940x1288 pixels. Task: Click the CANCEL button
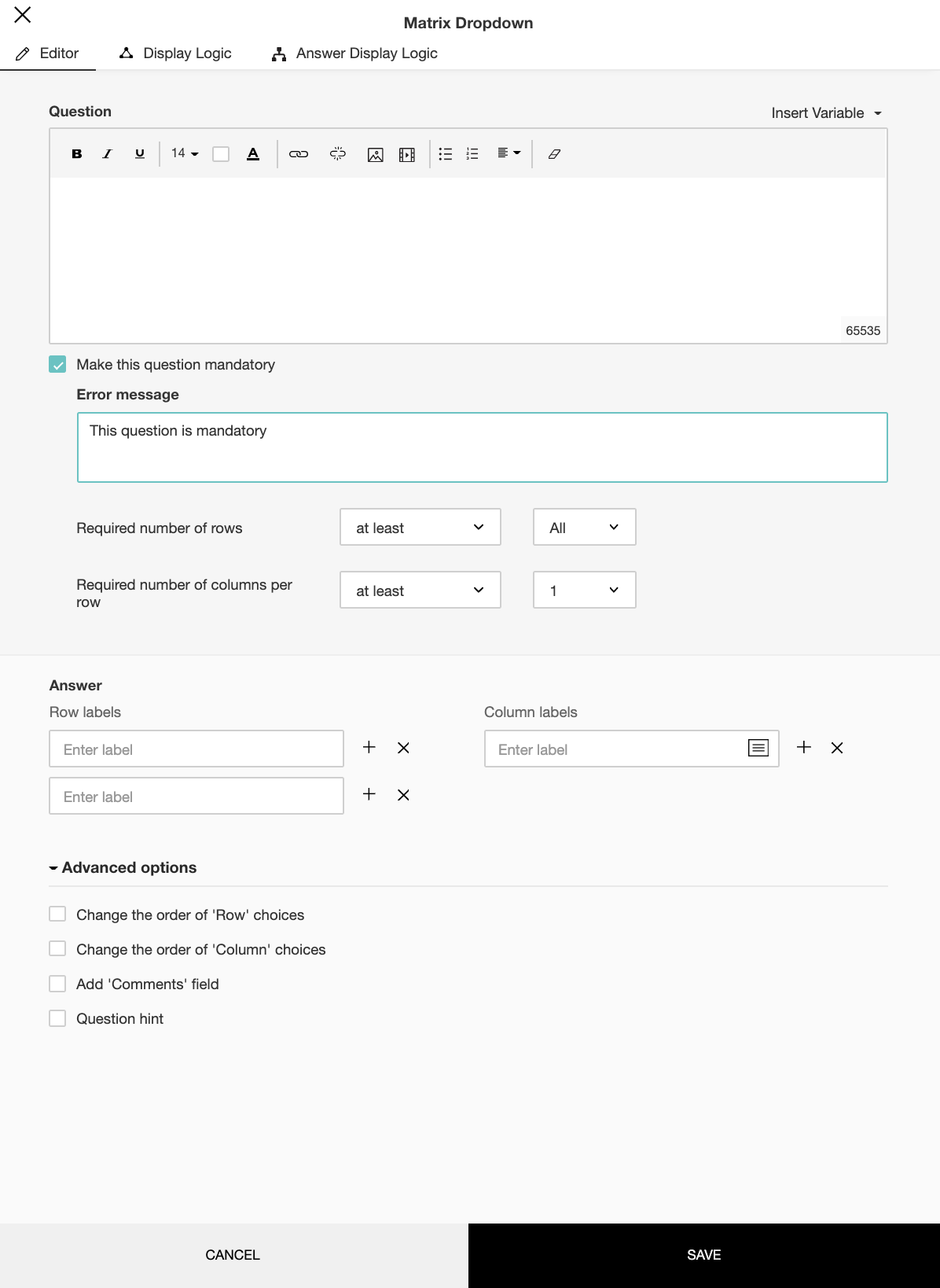point(233,1255)
